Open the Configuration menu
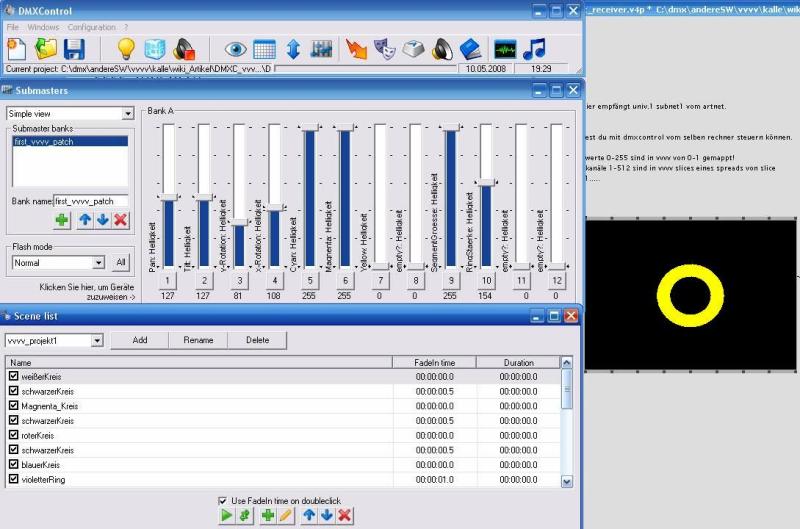 coord(91,27)
